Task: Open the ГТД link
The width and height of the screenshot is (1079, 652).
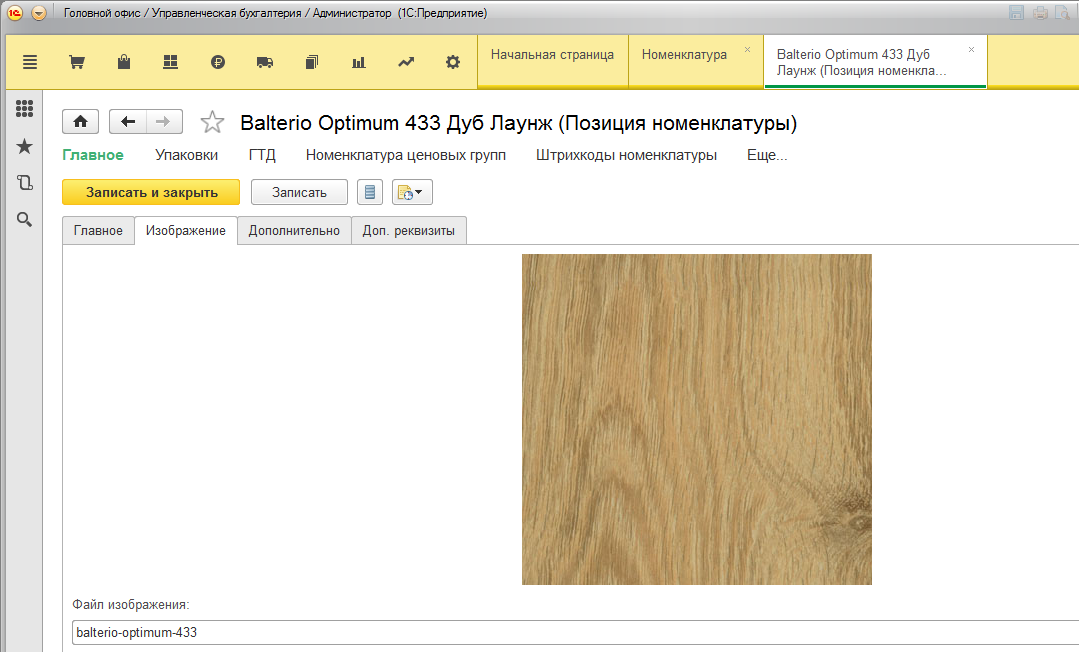Action: click(262, 155)
